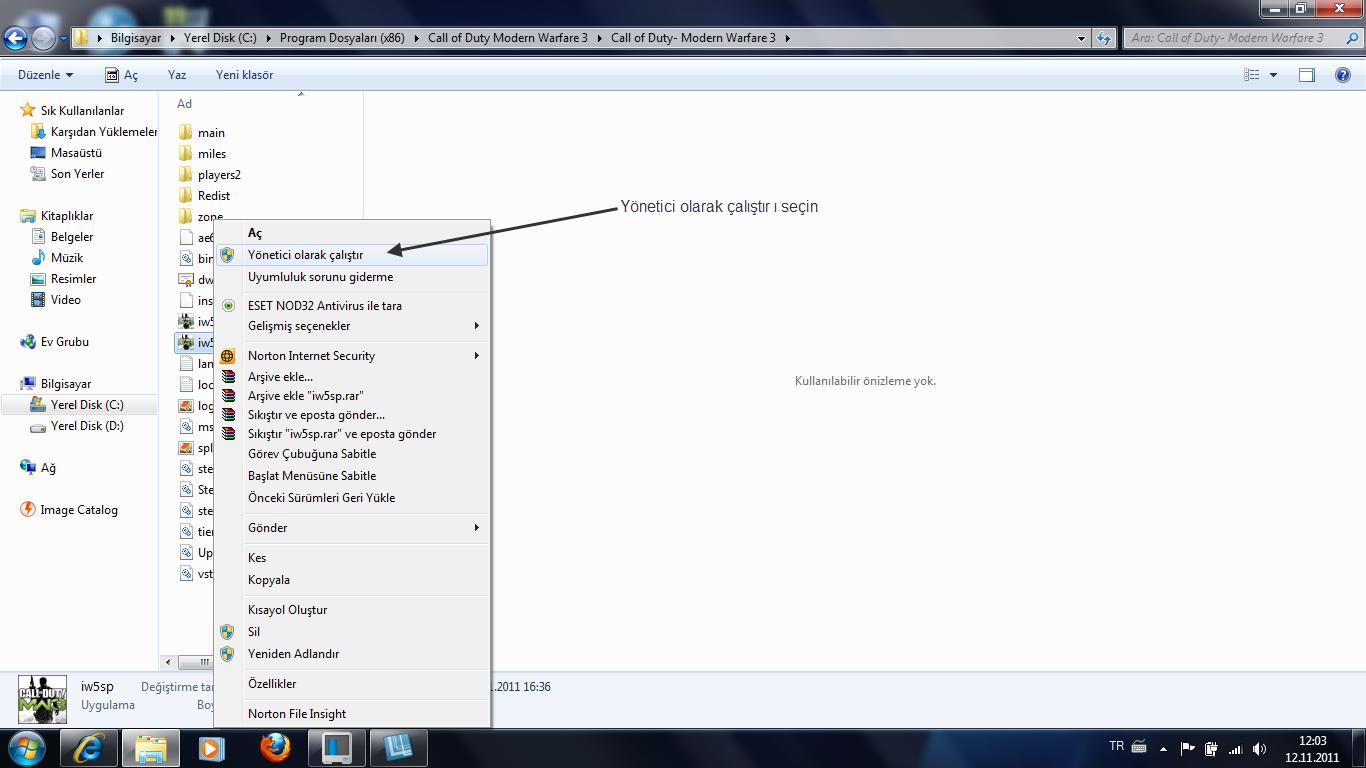Choose Aç from the context menu
Image resolution: width=1366 pixels, height=768 pixels.
(x=255, y=233)
